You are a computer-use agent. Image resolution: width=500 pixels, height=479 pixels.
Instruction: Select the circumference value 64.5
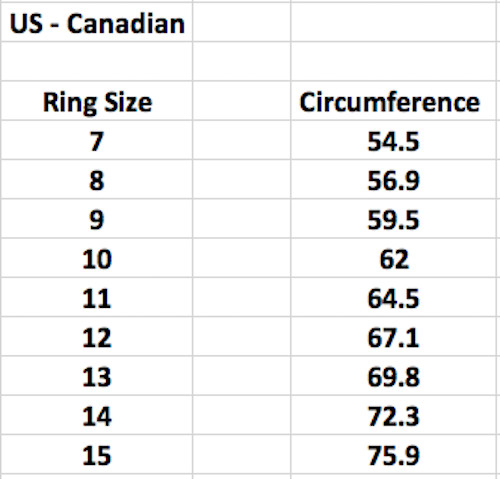[x=393, y=297]
